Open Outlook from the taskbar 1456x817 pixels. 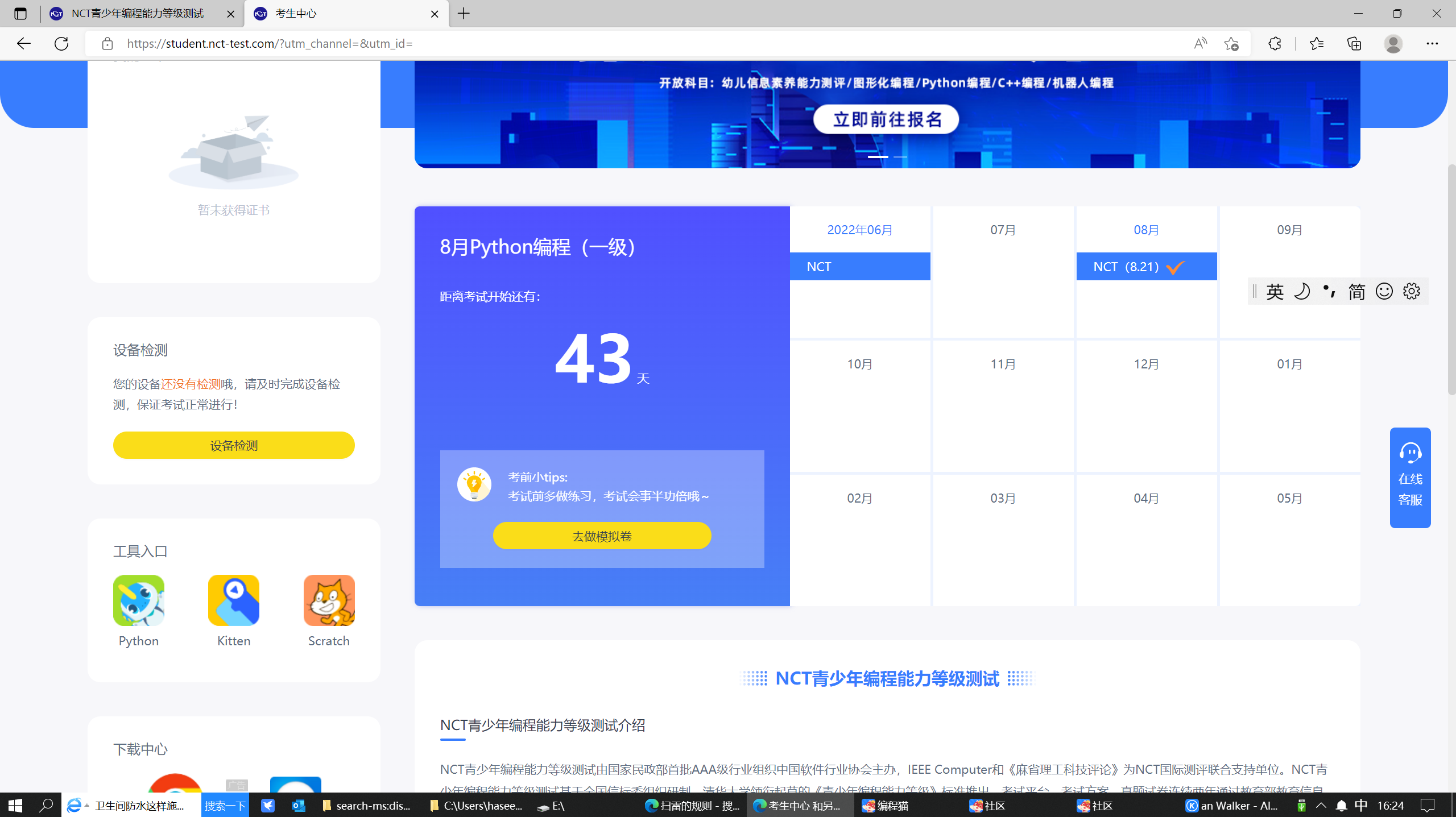point(298,805)
